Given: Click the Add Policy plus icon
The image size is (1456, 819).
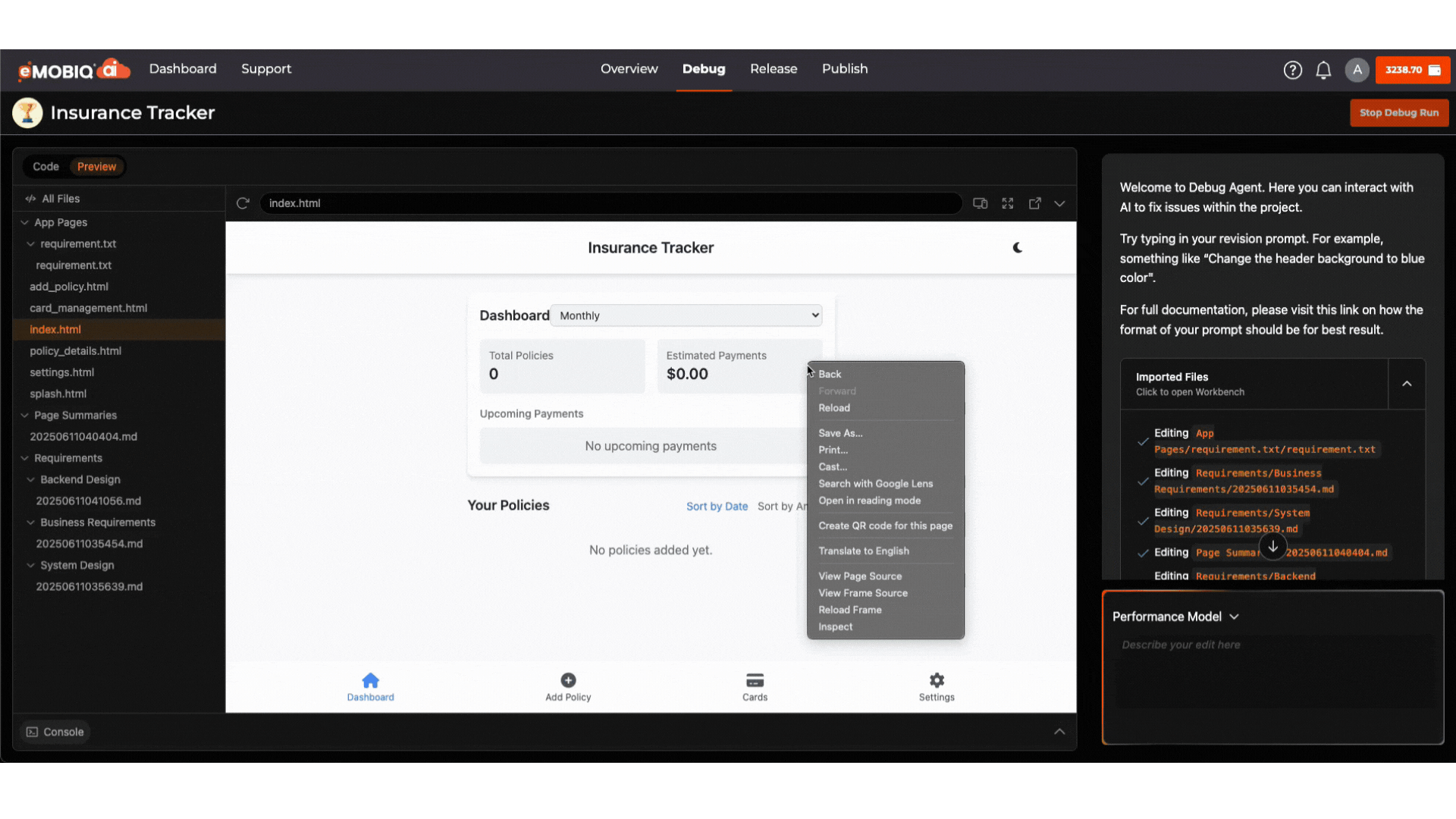Looking at the screenshot, I should [568, 680].
